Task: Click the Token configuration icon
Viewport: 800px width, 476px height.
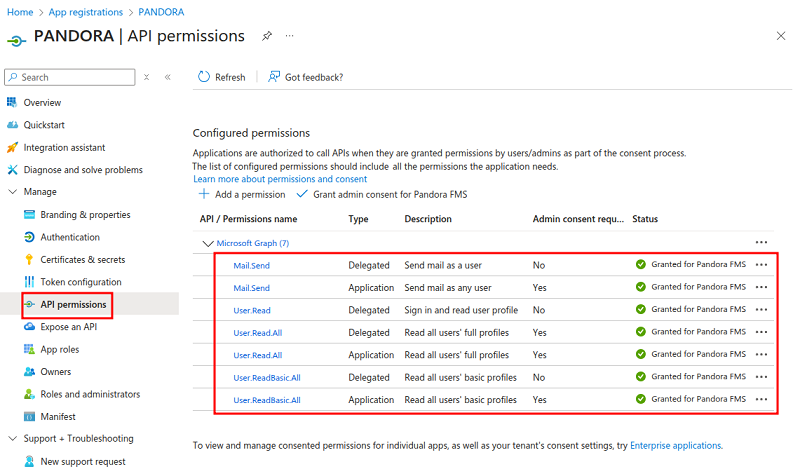Action: point(29,282)
